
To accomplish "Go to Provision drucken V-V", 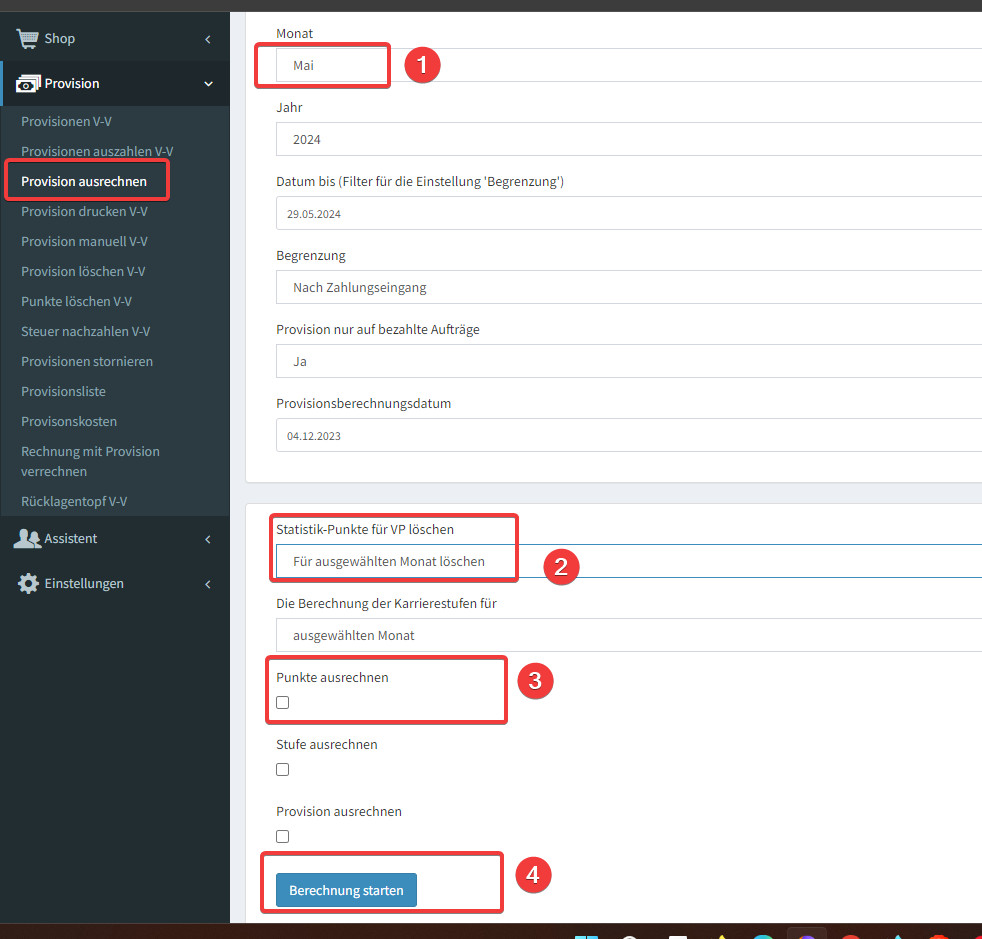I will pos(84,211).
